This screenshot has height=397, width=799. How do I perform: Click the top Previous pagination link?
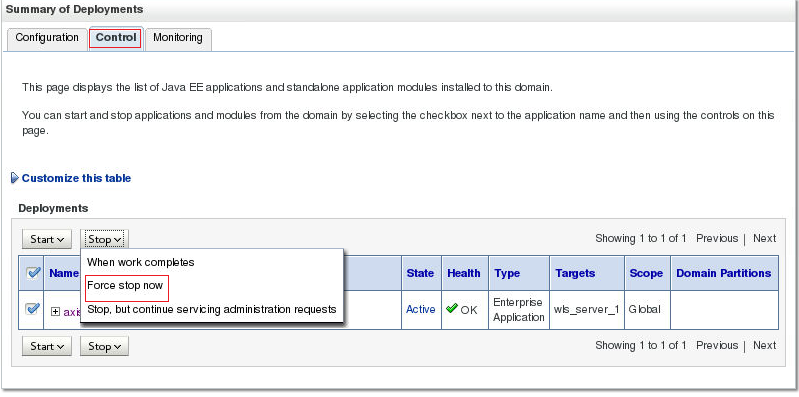pyautogui.click(x=717, y=238)
